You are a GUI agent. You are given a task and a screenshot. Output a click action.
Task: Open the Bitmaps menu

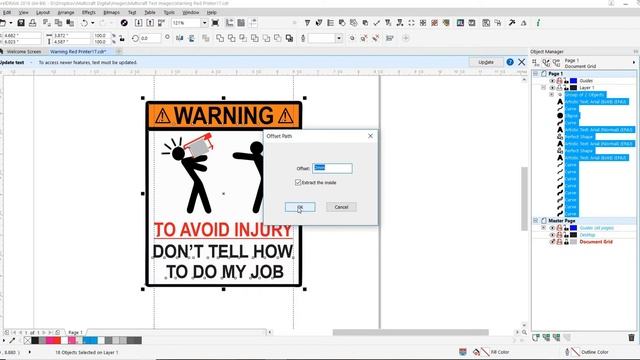[x=111, y=13]
